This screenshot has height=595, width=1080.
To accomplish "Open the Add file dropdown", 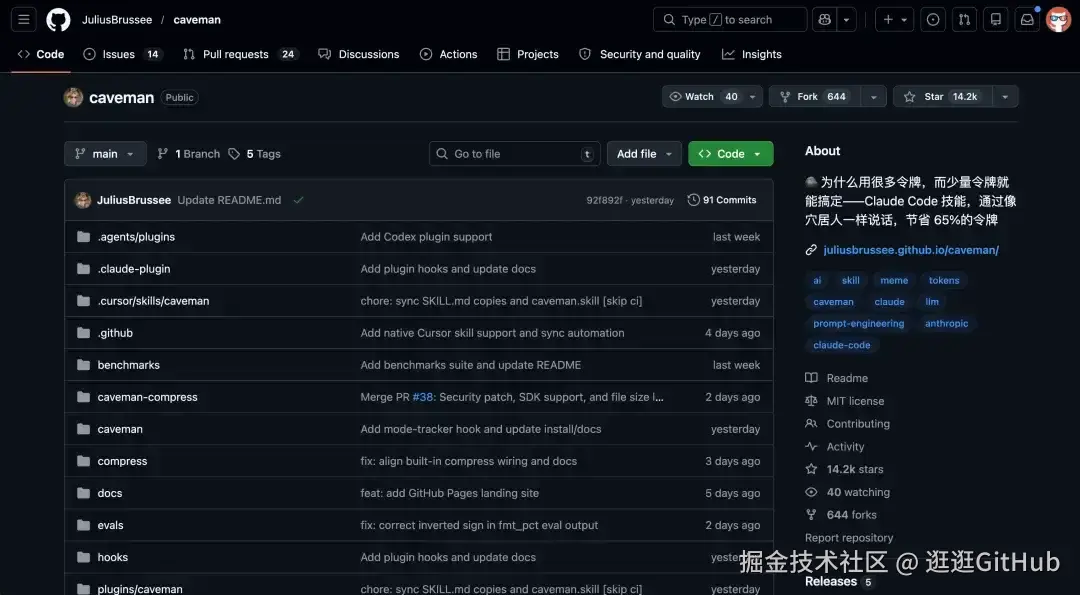I will 644,154.
